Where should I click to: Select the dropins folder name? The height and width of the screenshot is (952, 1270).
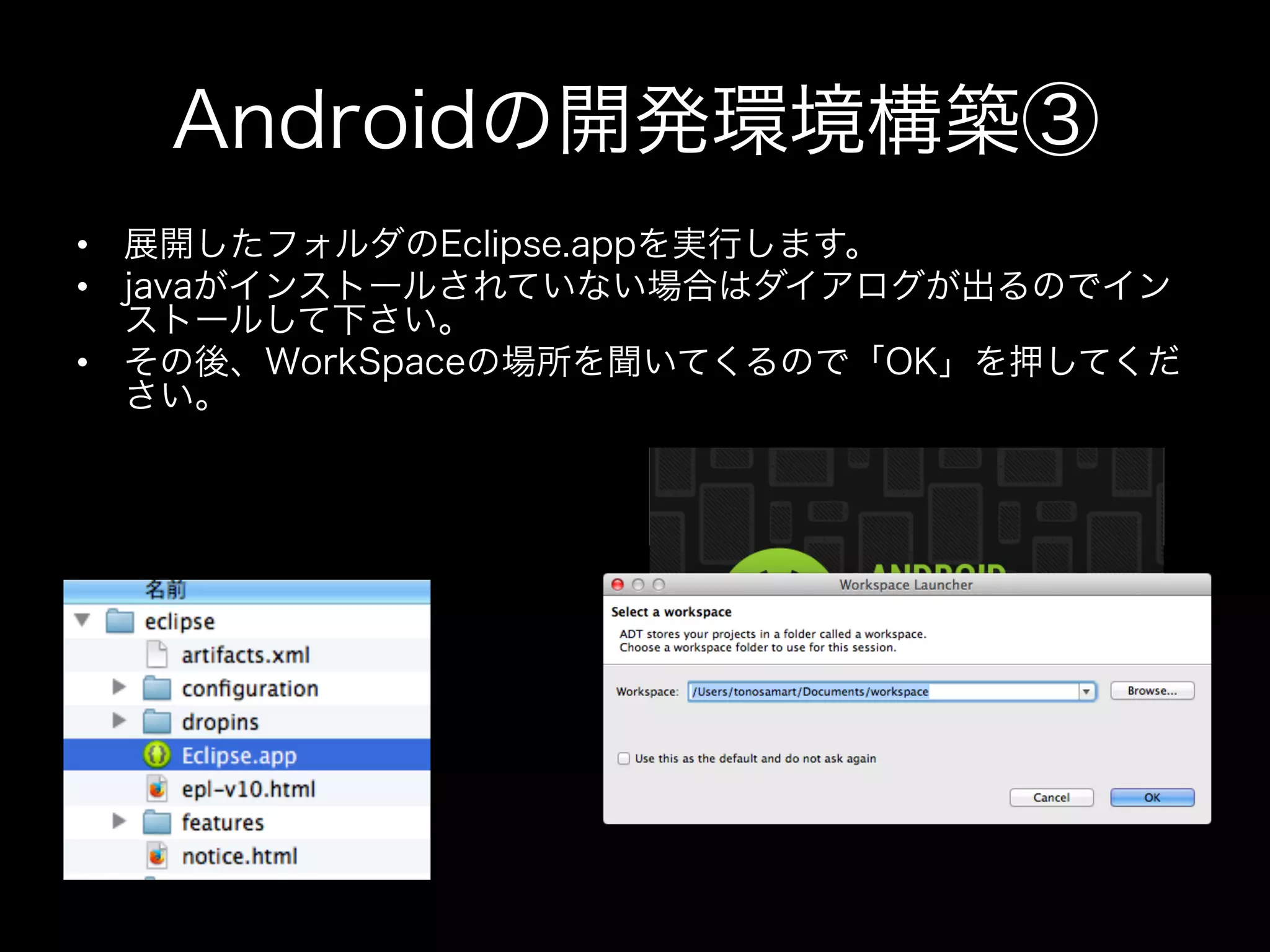(220, 722)
